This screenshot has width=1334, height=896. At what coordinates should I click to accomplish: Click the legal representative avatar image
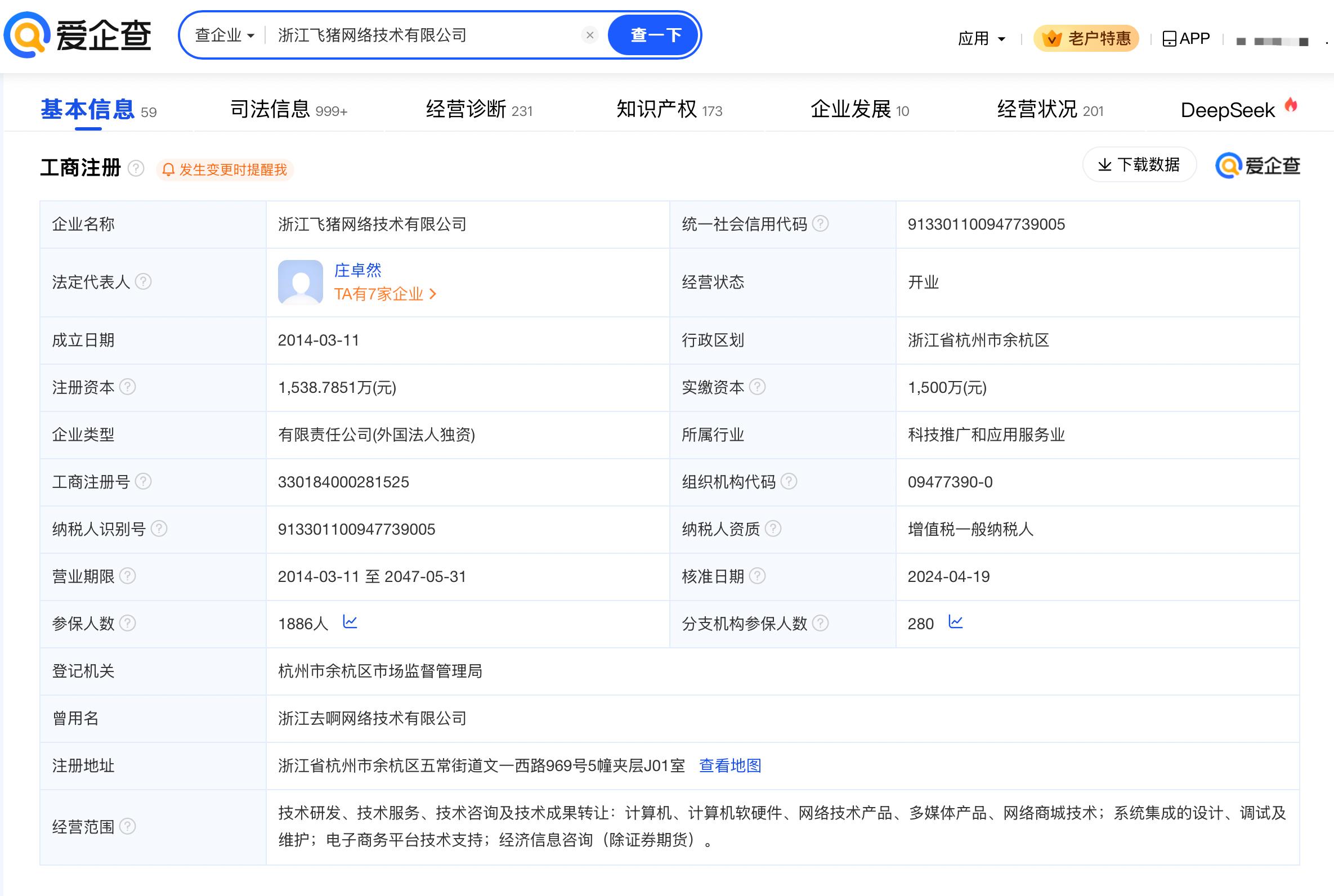click(301, 283)
